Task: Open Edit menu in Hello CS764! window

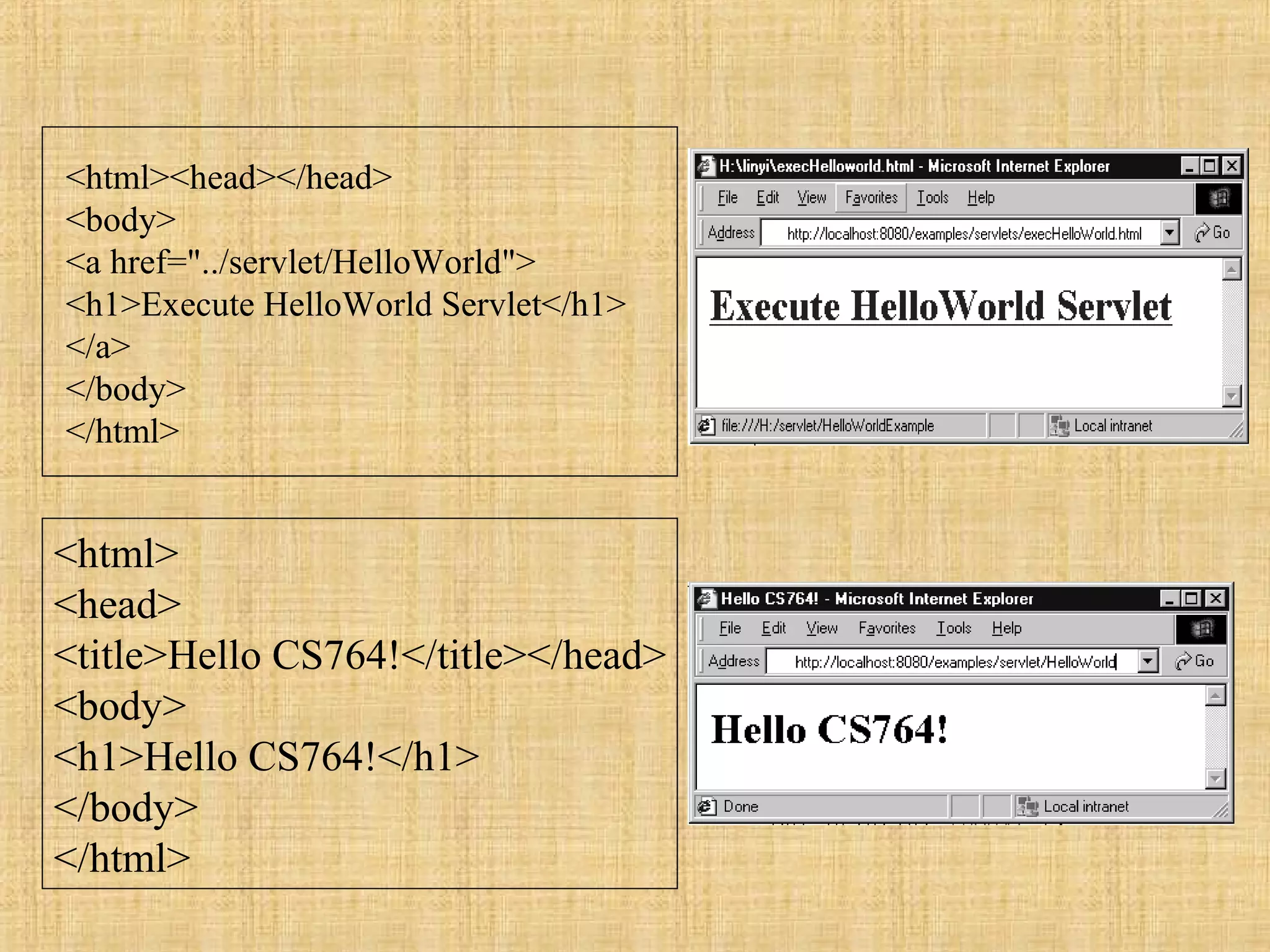Action: pyautogui.click(x=773, y=628)
